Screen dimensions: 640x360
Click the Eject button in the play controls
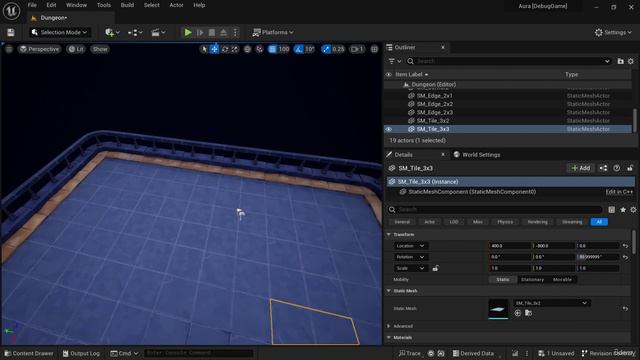[x=223, y=32]
